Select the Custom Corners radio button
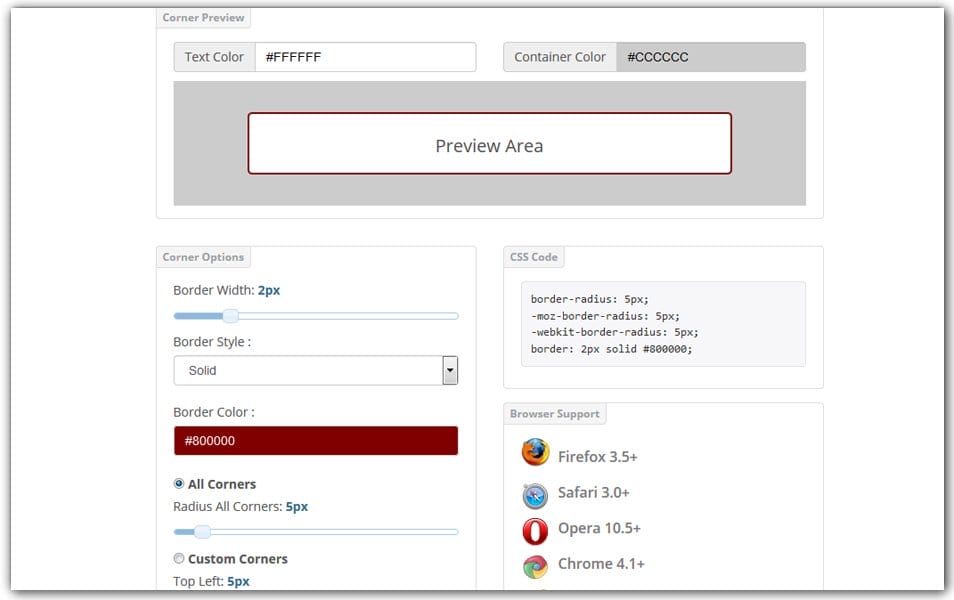This screenshot has width=954, height=600. point(179,559)
